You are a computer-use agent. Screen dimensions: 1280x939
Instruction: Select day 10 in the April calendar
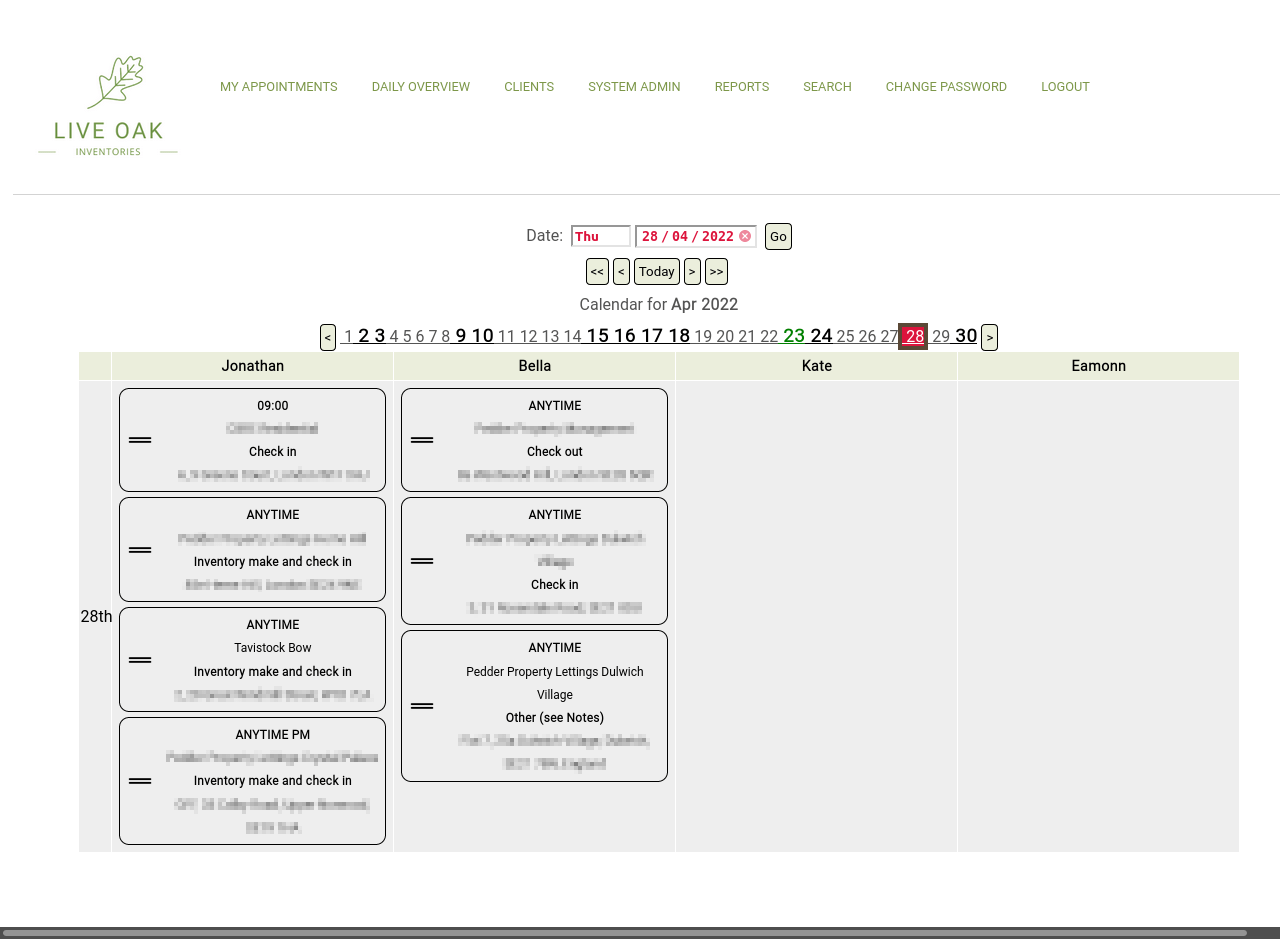pos(482,336)
